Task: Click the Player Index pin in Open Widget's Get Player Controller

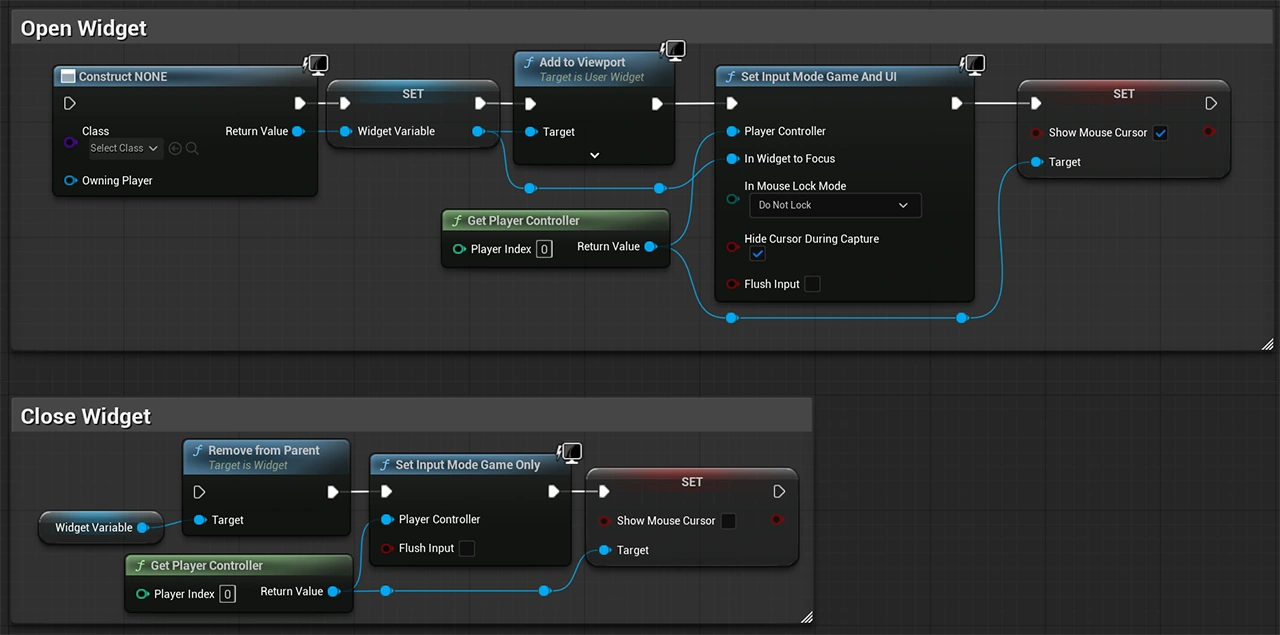Action: 459,249
